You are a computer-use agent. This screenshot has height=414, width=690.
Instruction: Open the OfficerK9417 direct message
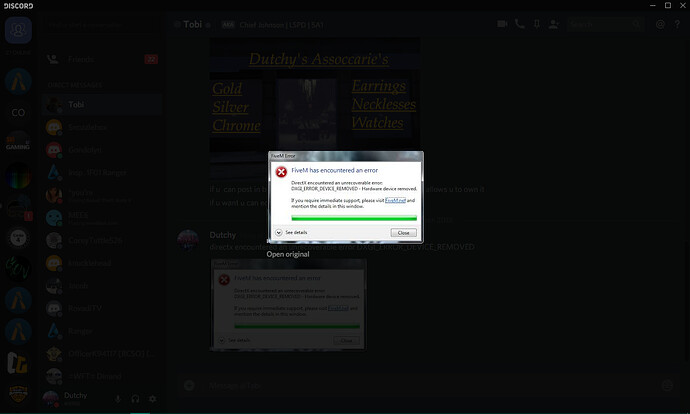[x=102, y=354]
